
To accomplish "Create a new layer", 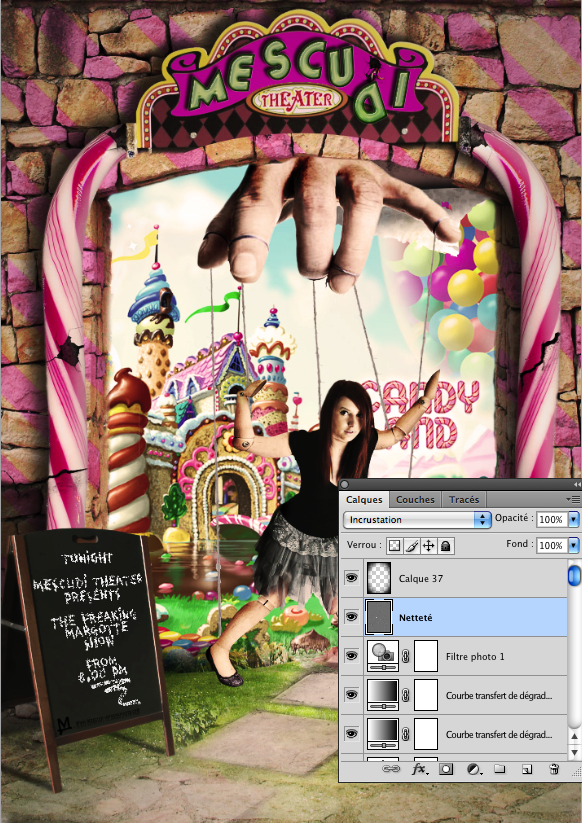I will coord(526,769).
